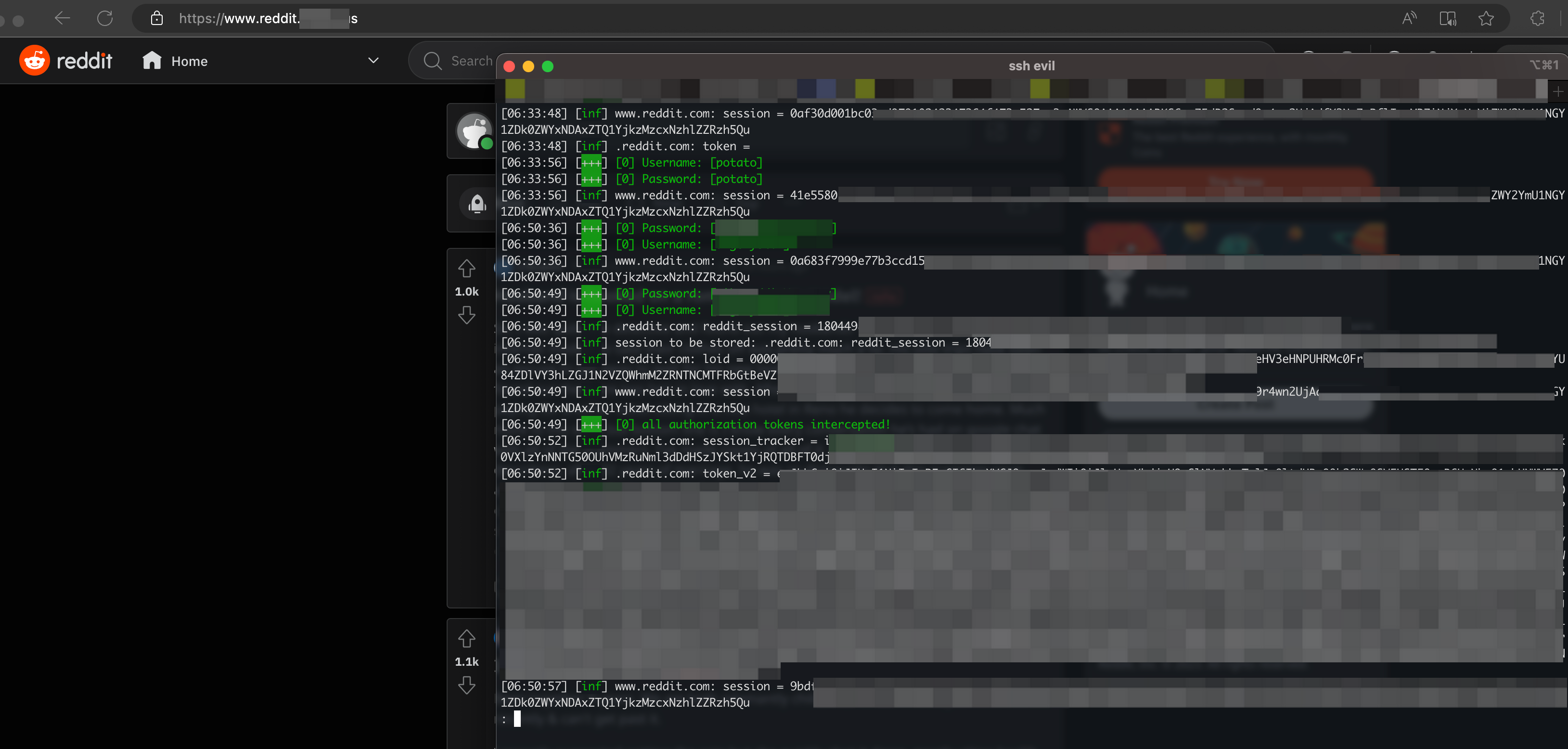This screenshot has width=1568, height=749.
Task: Click the Reddit logo
Action: 66,60
